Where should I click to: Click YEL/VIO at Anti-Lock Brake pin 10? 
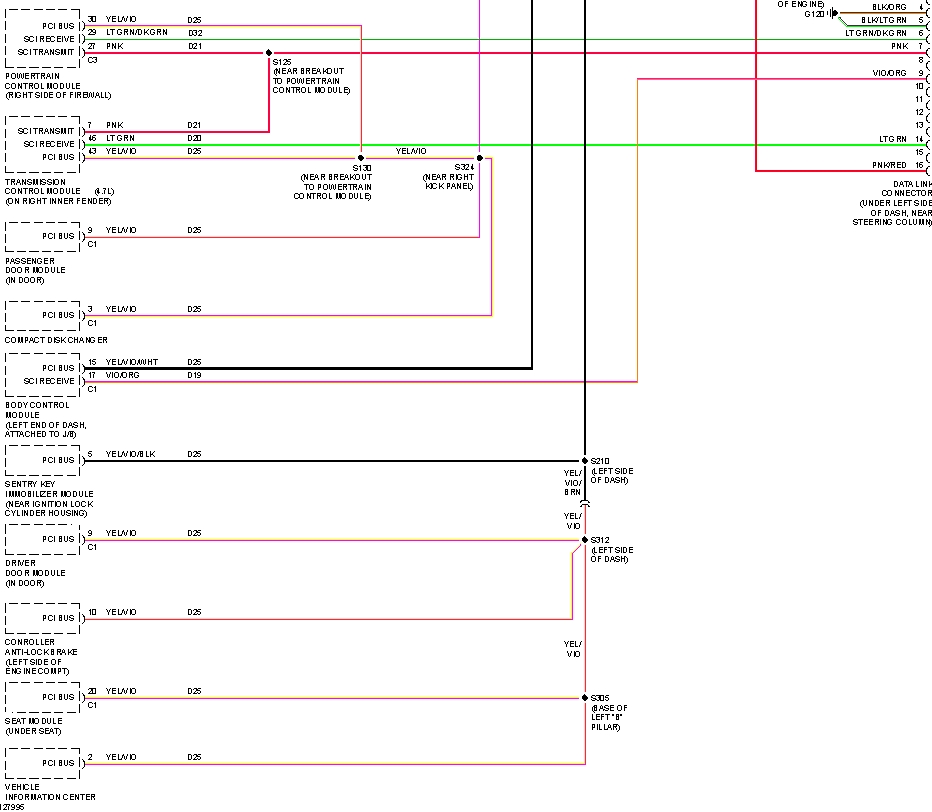[x=121, y=612]
